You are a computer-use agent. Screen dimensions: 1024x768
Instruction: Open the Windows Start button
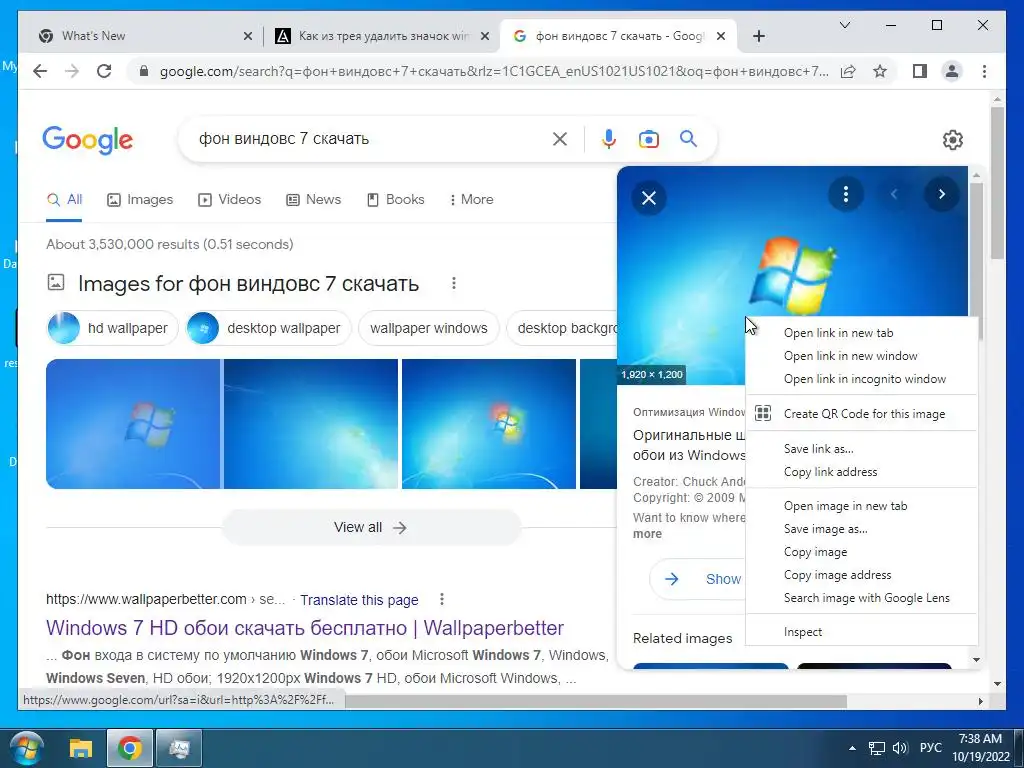click(x=25, y=748)
